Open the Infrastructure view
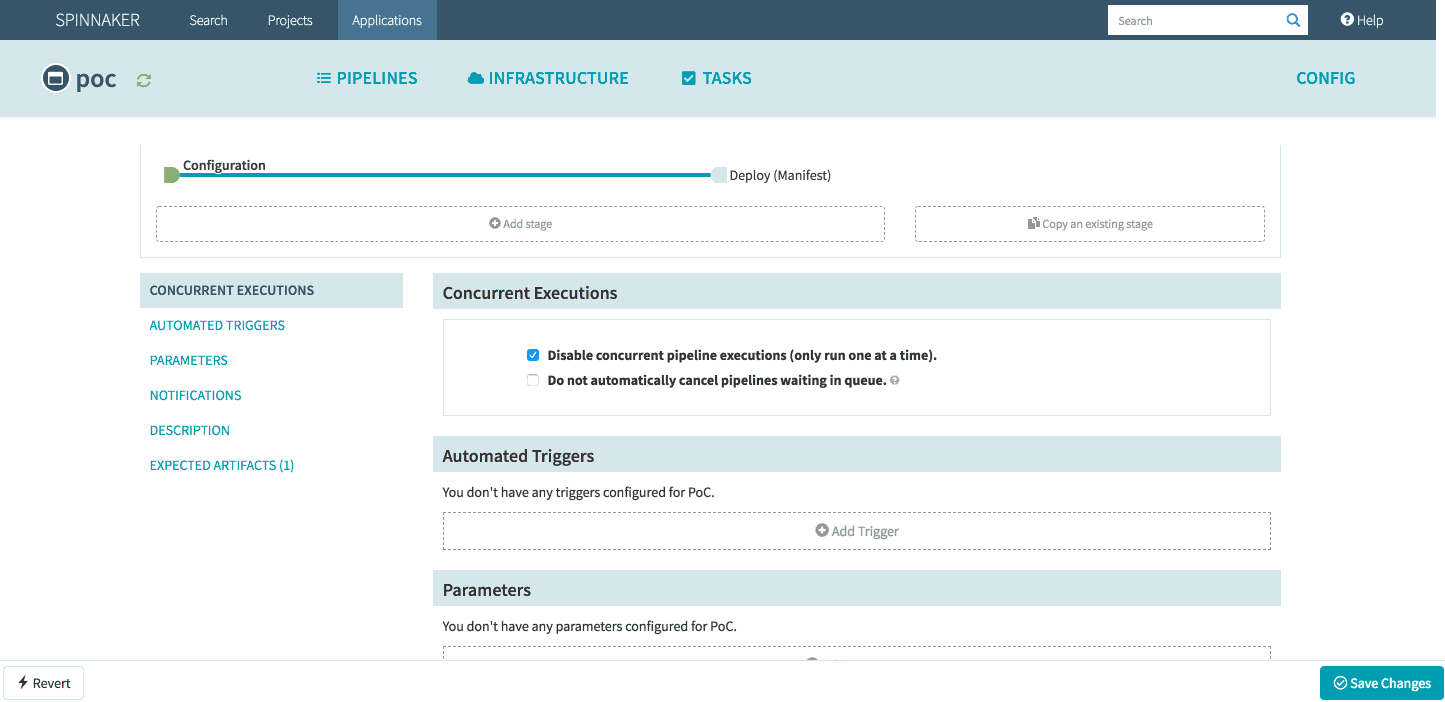Image resolution: width=1445 pixels, height=702 pixels. tap(548, 78)
